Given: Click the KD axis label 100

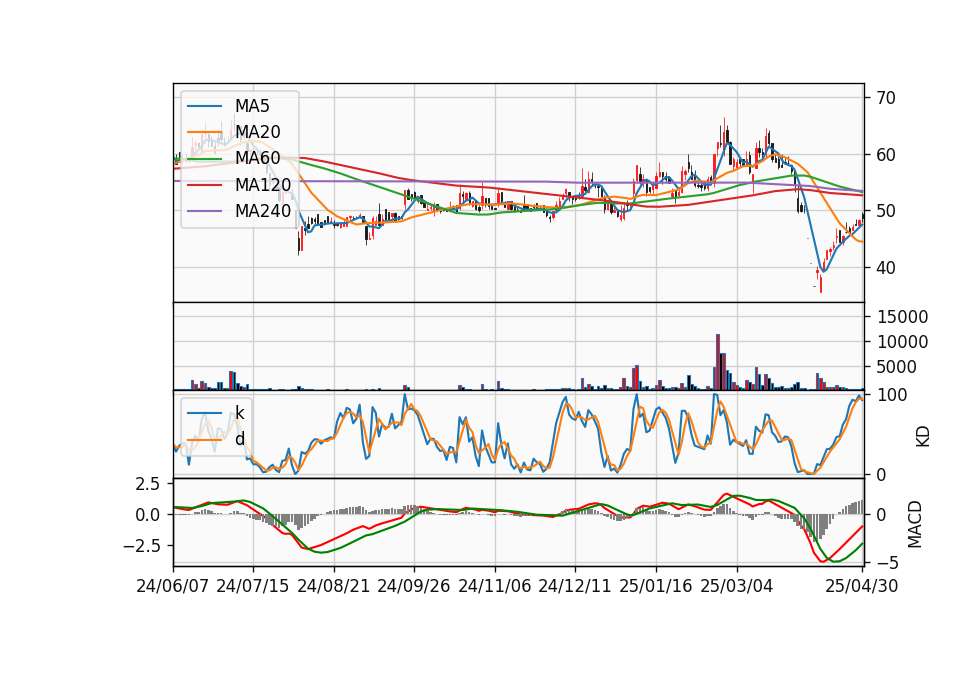Looking at the screenshot, I should (x=892, y=395).
